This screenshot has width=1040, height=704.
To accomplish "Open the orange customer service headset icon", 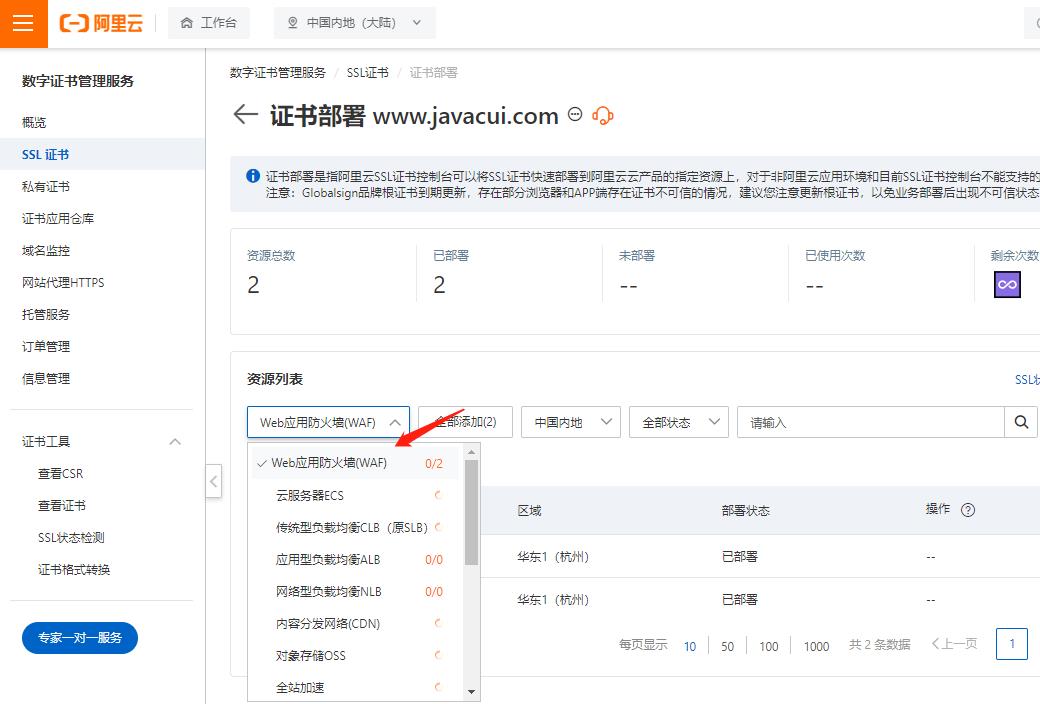I will (602, 115).
